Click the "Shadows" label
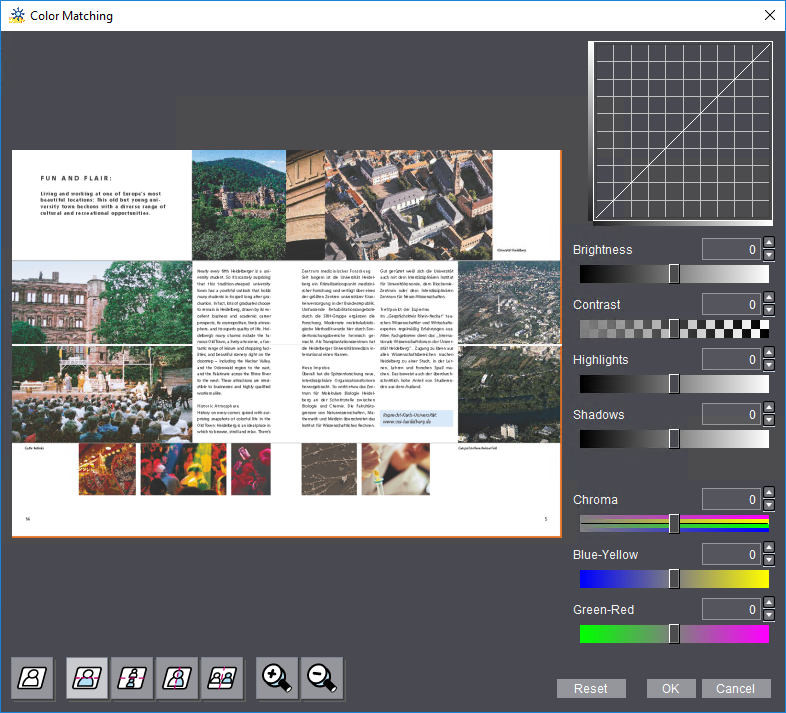The height and width of the screenshot is (713, 786). coord(599,415)
